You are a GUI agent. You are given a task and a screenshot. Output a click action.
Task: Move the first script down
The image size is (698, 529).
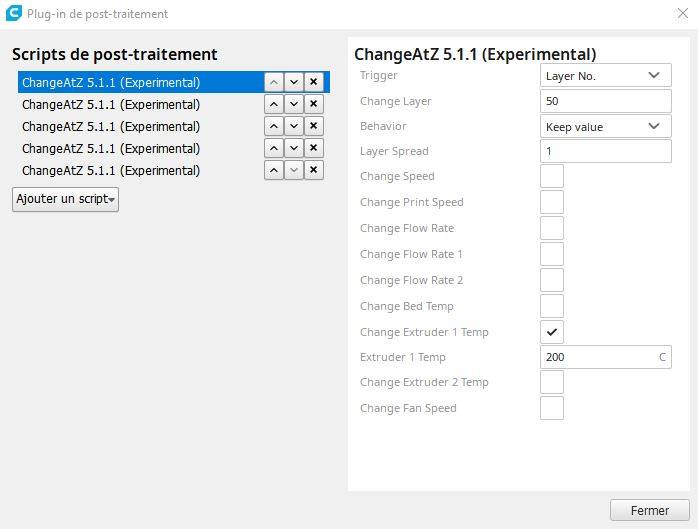point(294,82)
